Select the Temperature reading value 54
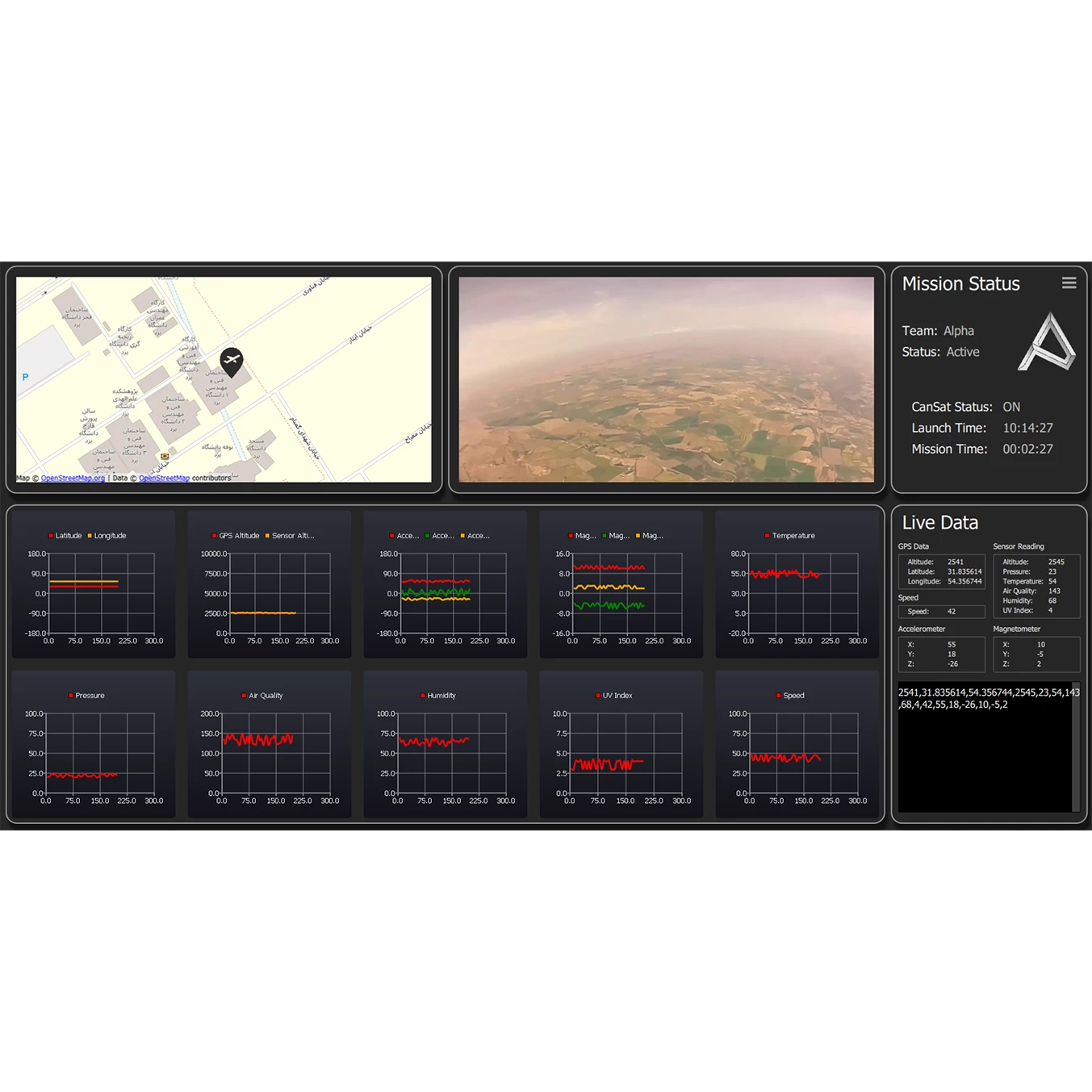The width and height of the screenshot is (1092, 1092). [x=1052, y=581]
